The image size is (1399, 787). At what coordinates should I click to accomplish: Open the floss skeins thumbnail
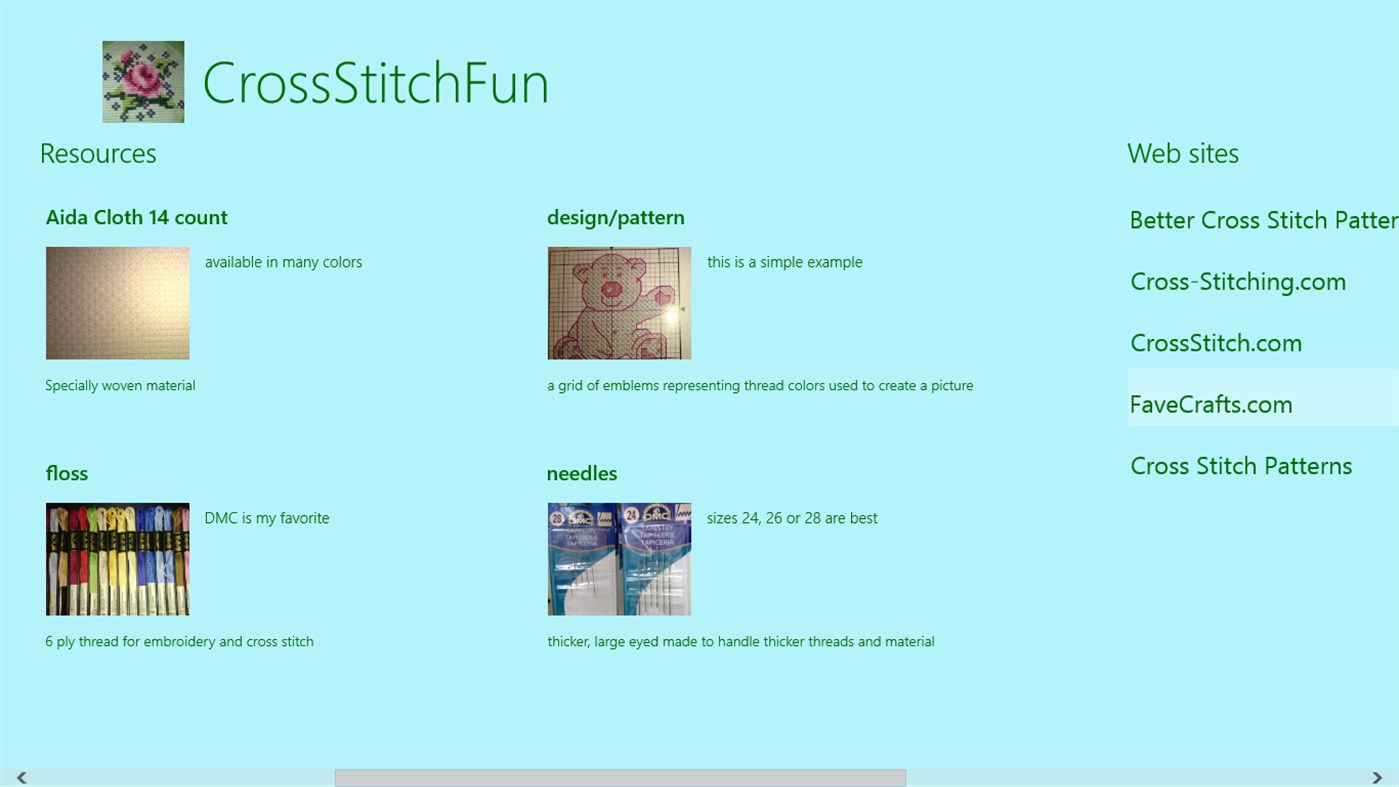coord(118,559)
